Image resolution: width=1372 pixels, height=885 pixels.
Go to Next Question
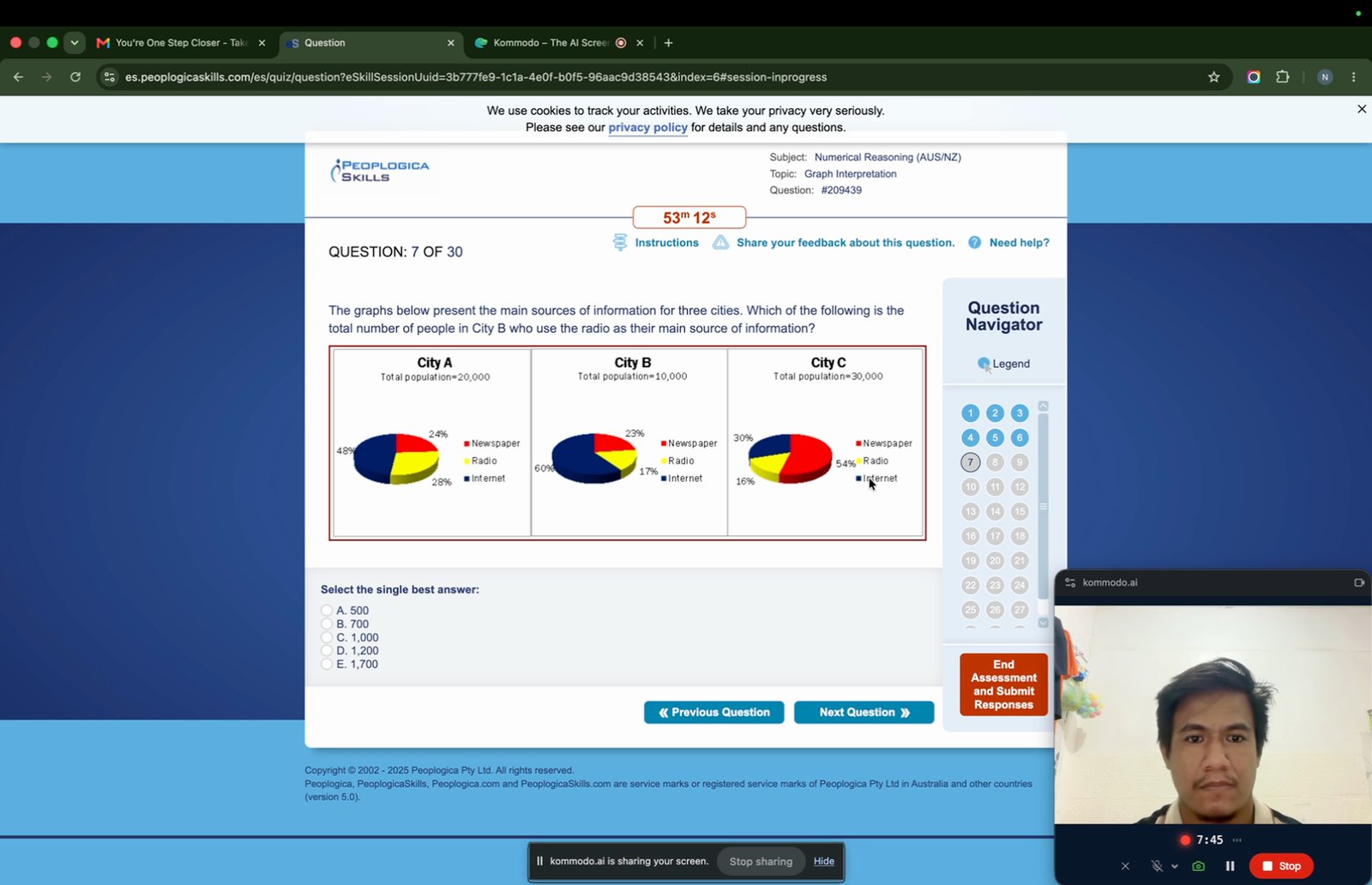coord(864,712)
